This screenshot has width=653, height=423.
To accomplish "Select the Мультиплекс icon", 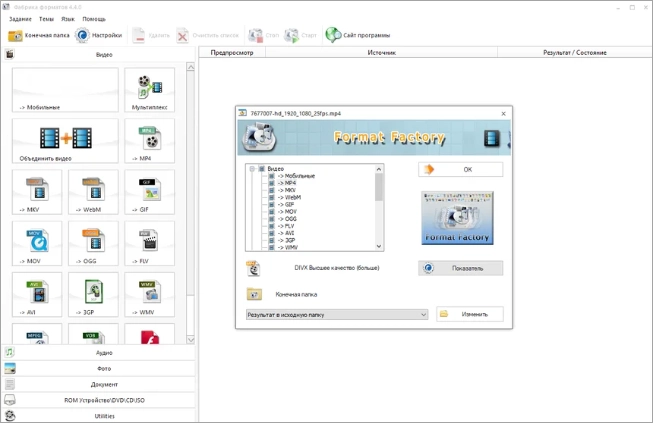I will tap(149, 90).
